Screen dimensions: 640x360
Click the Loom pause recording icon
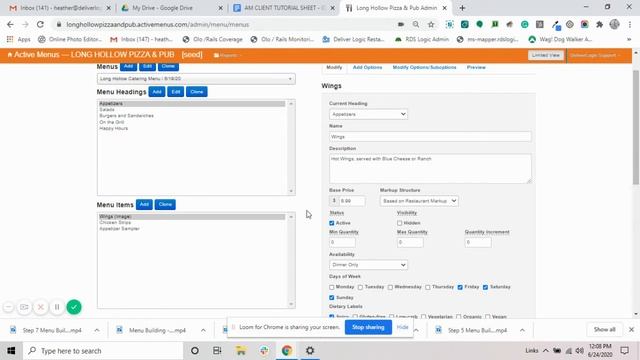pos(57,307)
